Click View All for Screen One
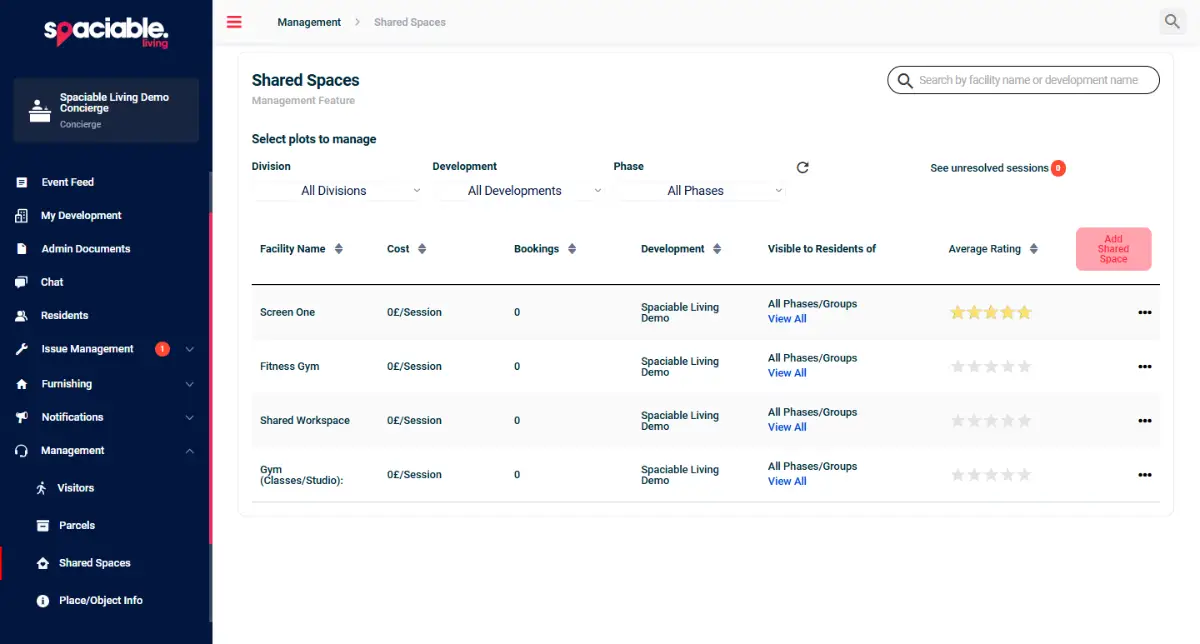The height and width of the screenshot is (644, 1200). (787, 319)
